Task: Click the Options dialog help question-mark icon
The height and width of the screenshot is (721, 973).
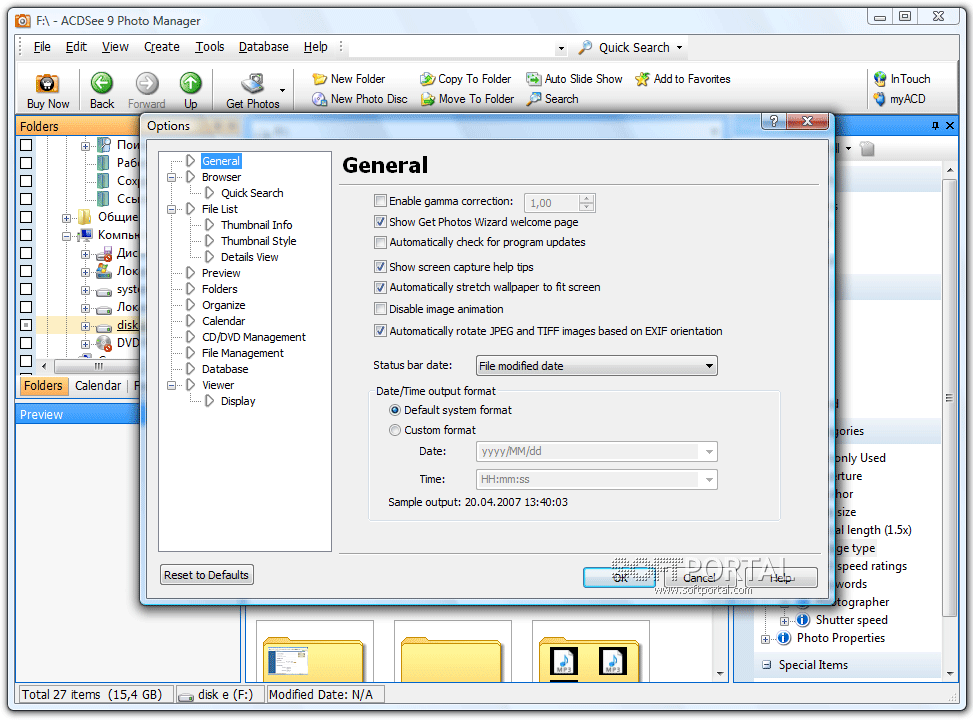Action: tap(774, 121)
